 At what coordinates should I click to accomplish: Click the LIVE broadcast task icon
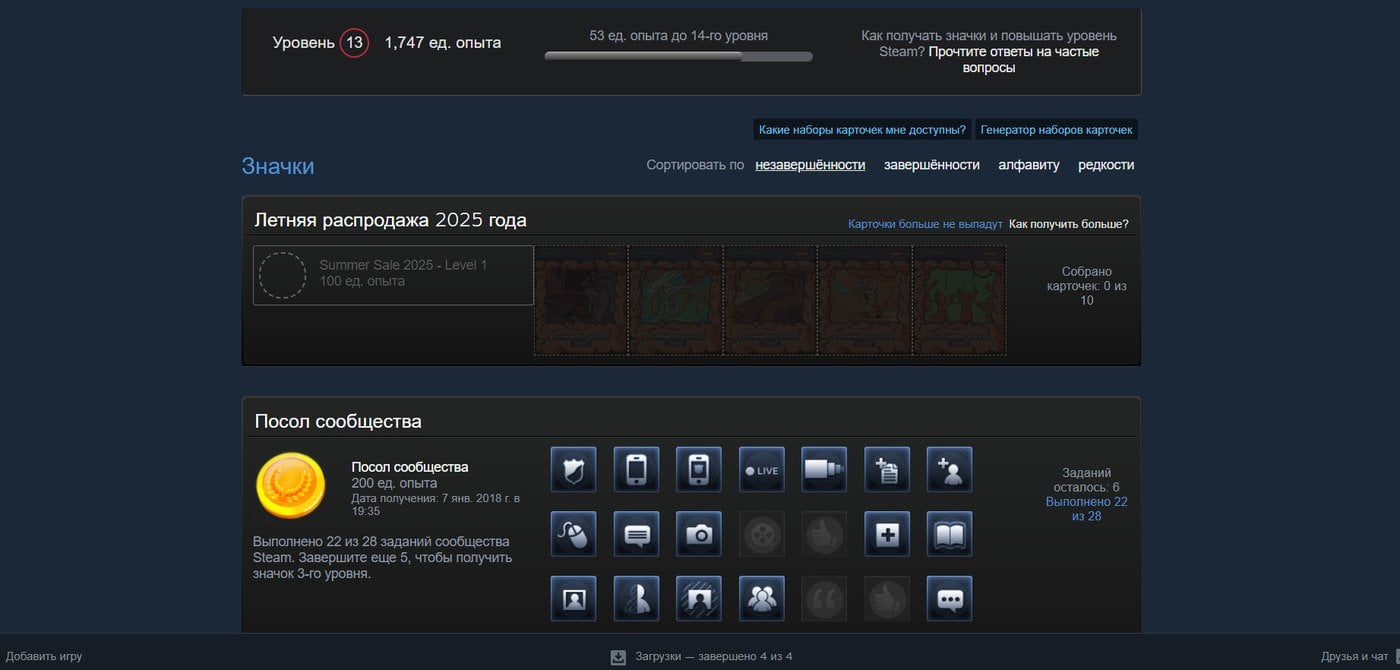tap(761, 470)
